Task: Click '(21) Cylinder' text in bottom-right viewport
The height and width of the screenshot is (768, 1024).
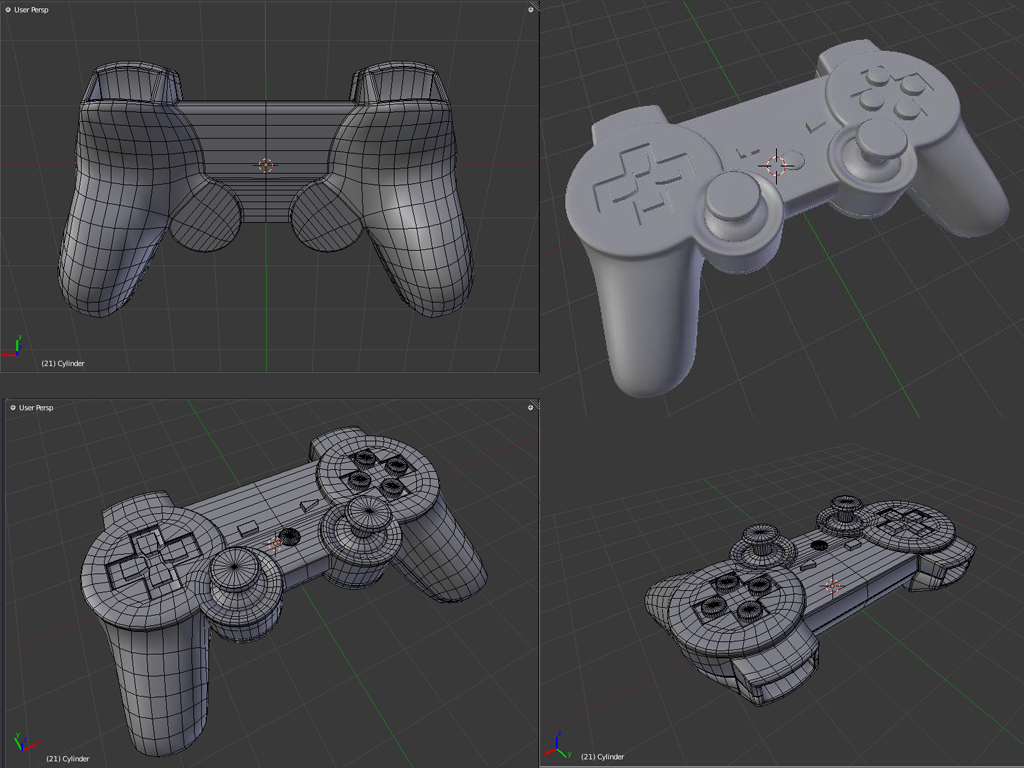Action: tap(602, 756)
